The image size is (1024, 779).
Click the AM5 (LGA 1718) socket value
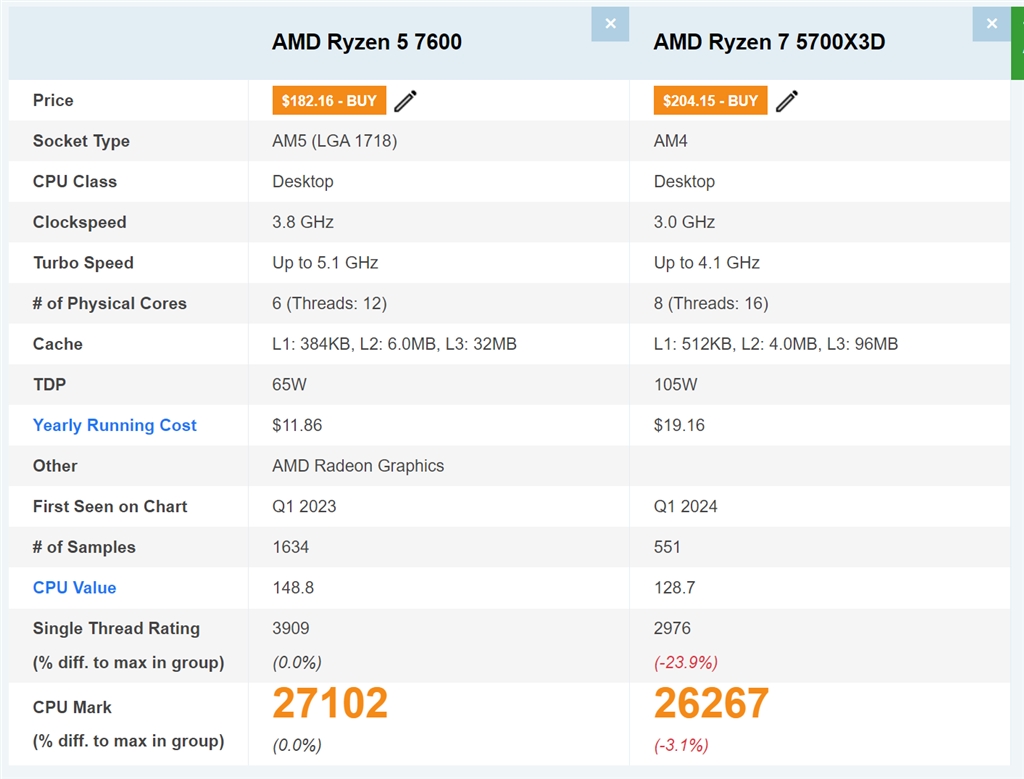pyautogui.click(x=334, y=141)
